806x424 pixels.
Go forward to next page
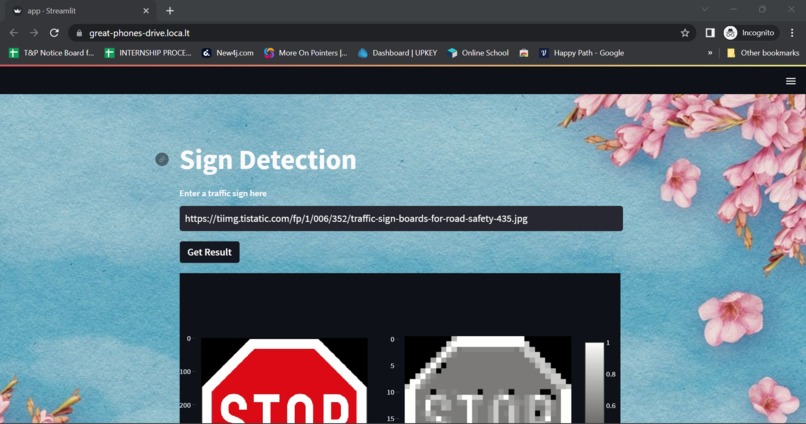[x=34, y=33]
